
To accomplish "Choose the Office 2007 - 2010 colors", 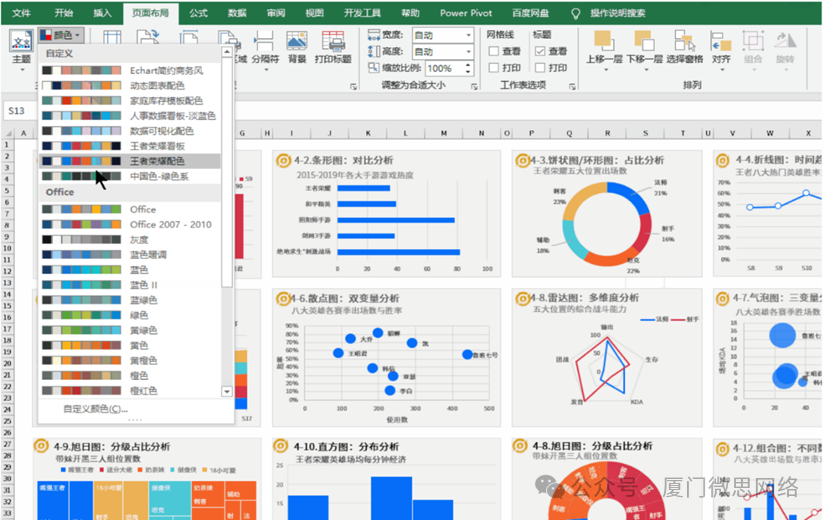I will coord(130,224).
